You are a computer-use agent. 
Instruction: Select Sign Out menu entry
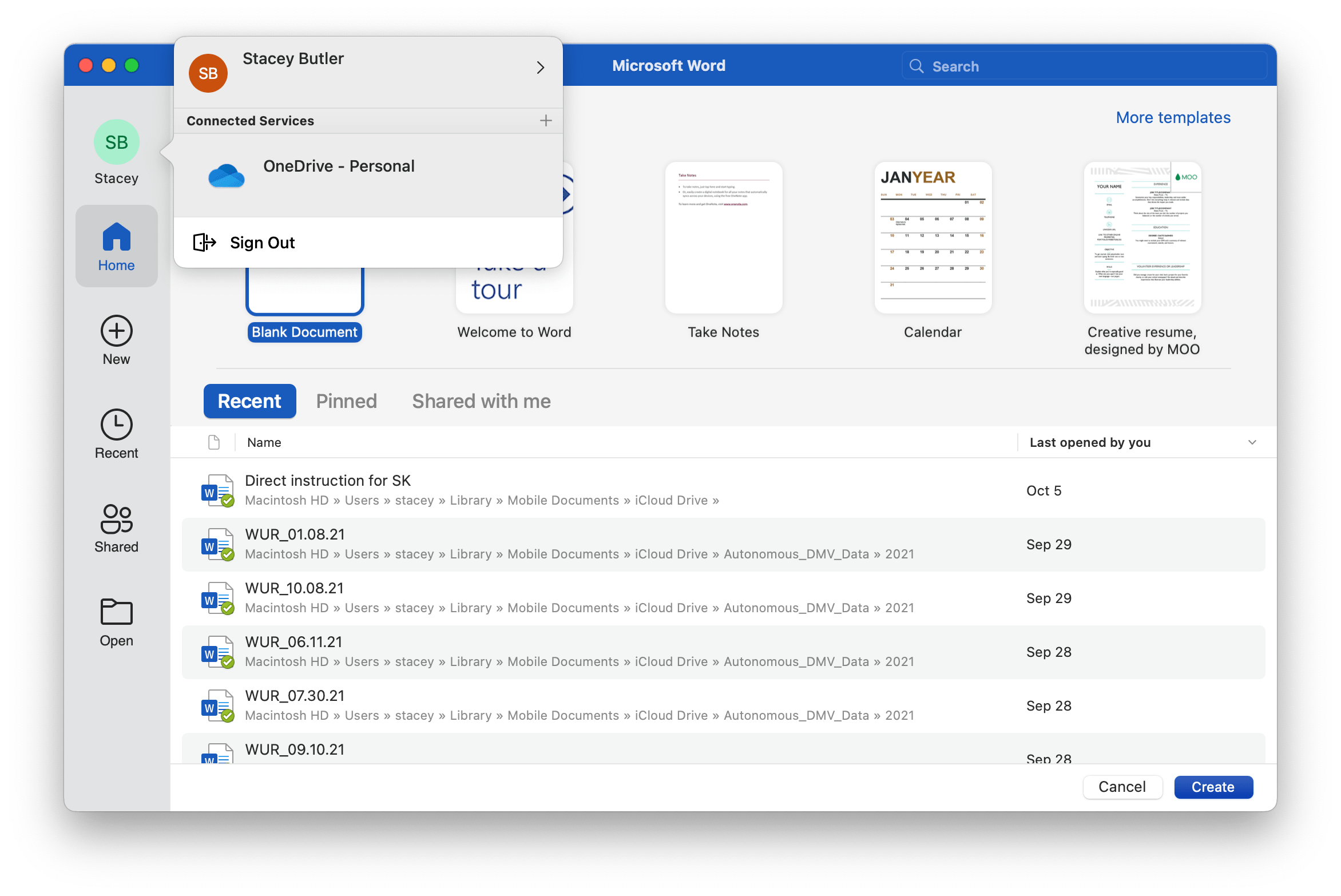pyautogui.click(x=368, y=243)
